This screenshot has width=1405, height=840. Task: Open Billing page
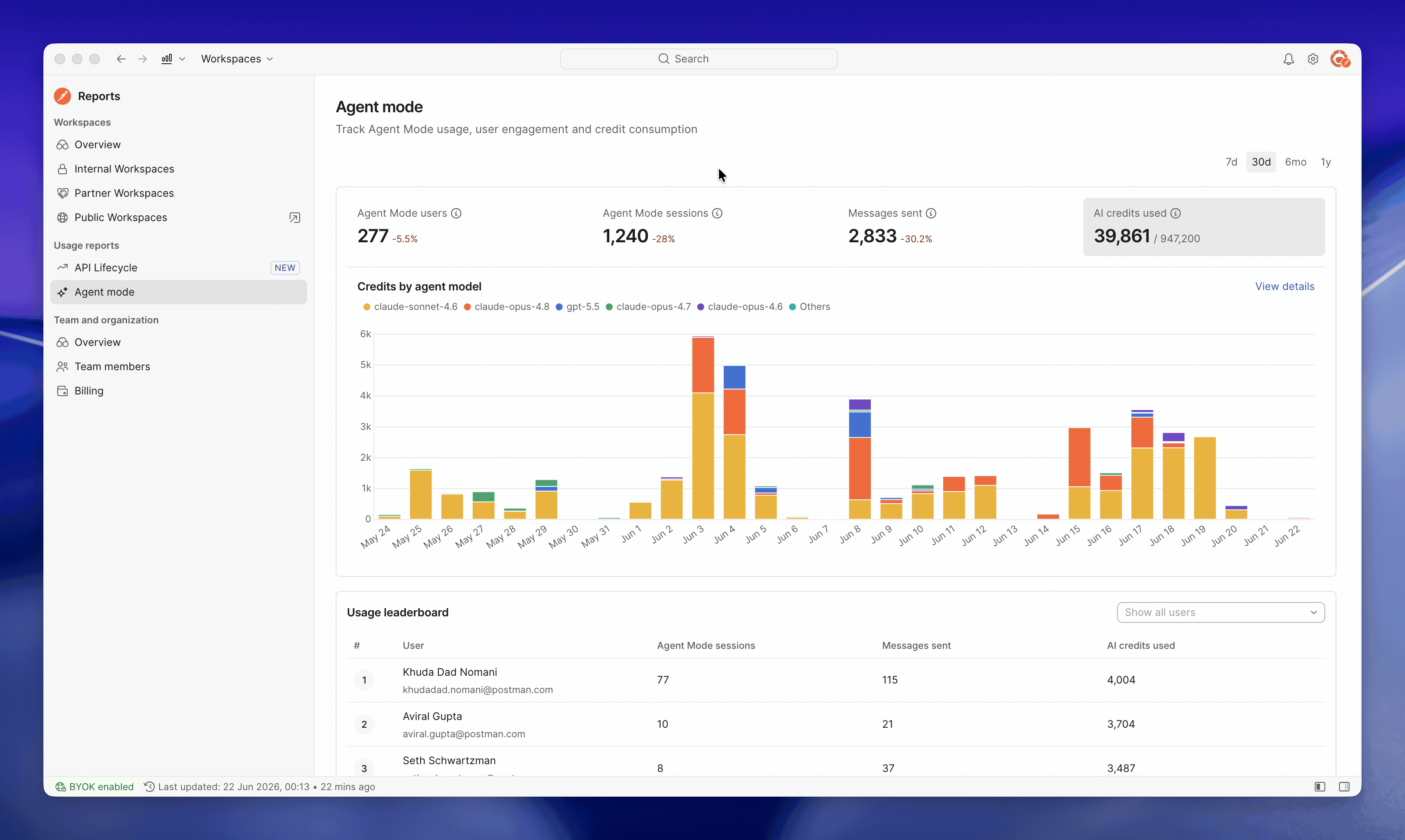[x=178, y=391]
